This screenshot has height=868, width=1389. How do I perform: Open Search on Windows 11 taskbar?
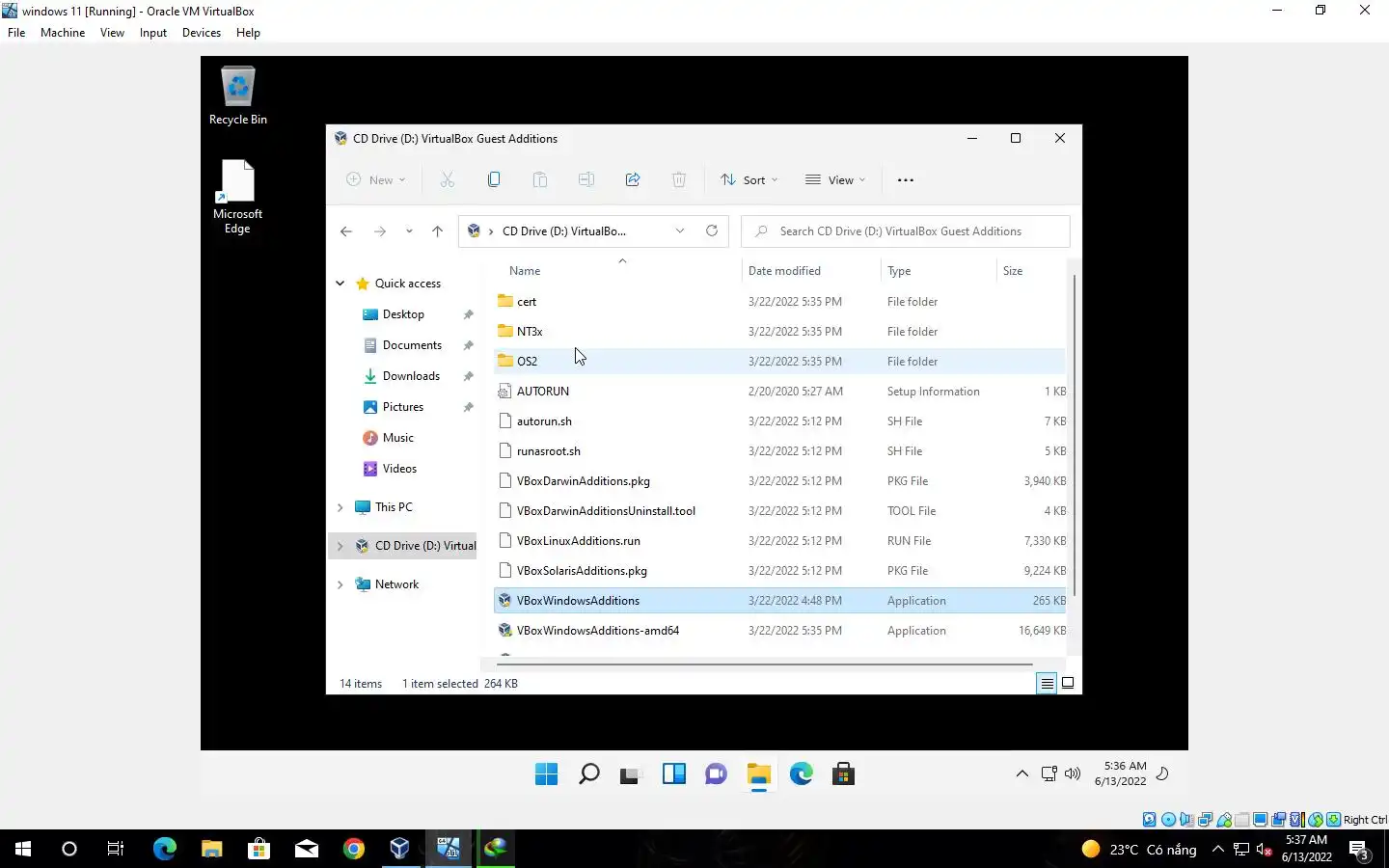[588, 773]
